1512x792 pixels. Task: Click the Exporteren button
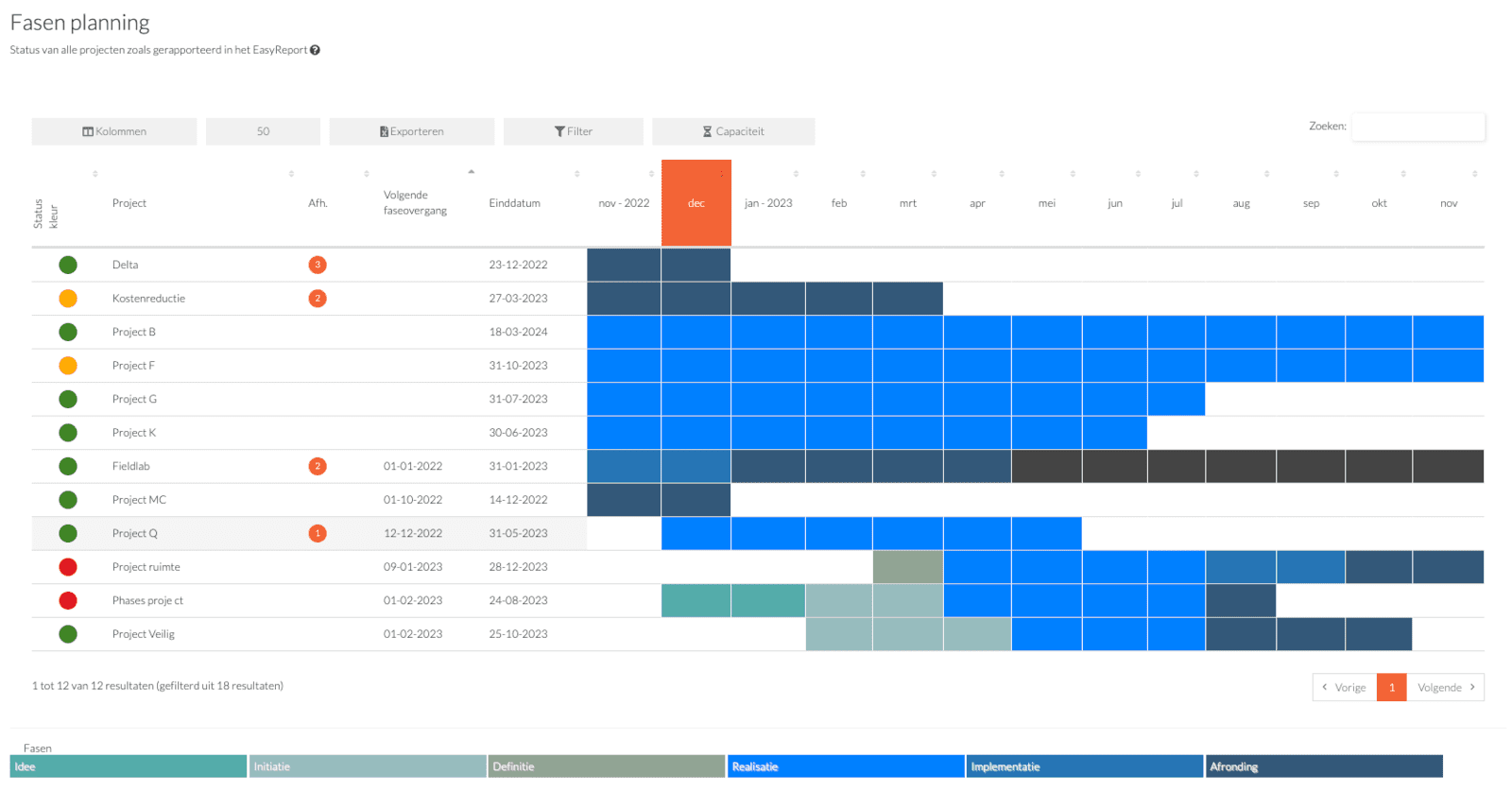412,131
